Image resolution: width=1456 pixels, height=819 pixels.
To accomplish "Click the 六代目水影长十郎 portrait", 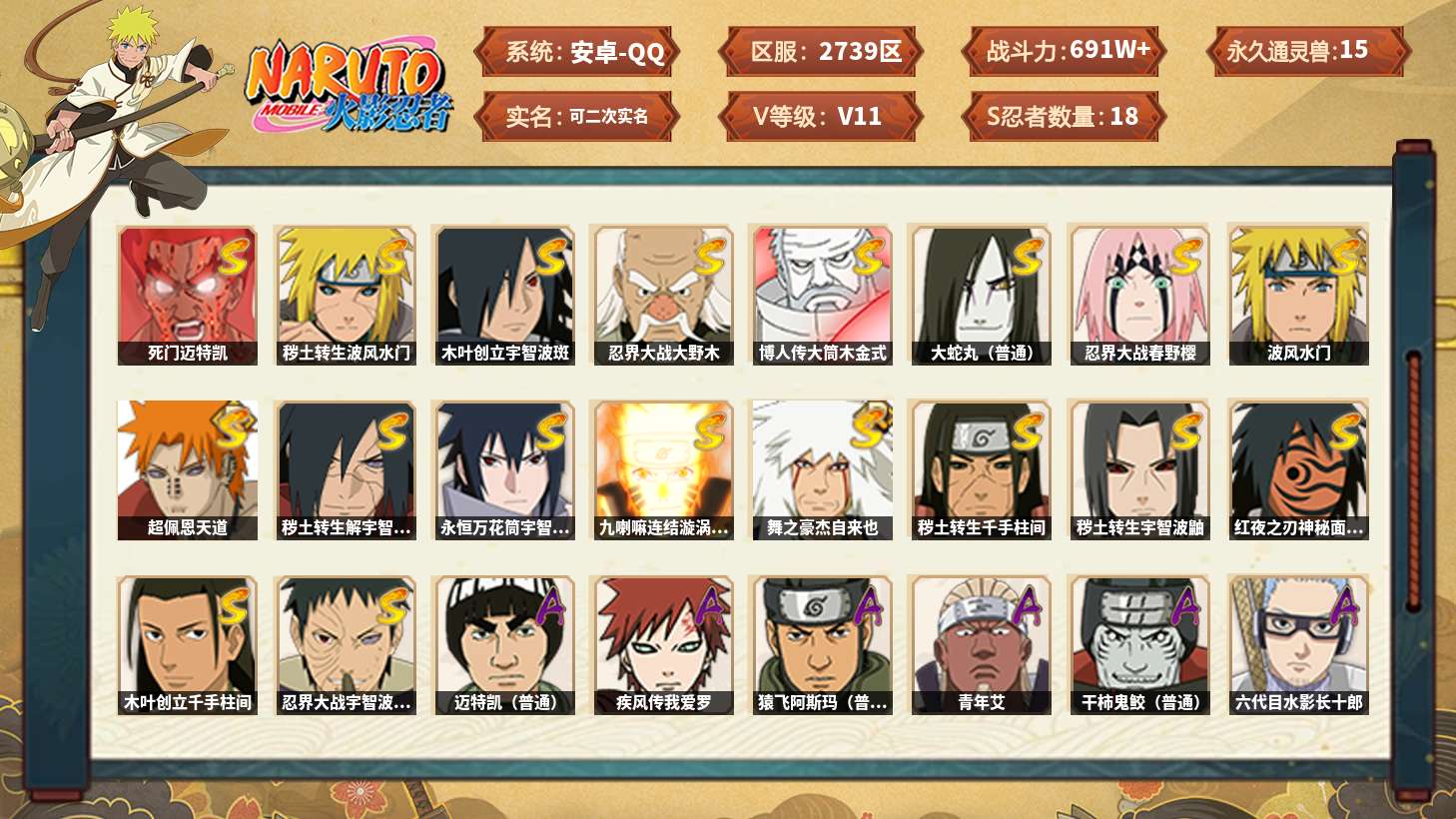I will click(1298, 645).
